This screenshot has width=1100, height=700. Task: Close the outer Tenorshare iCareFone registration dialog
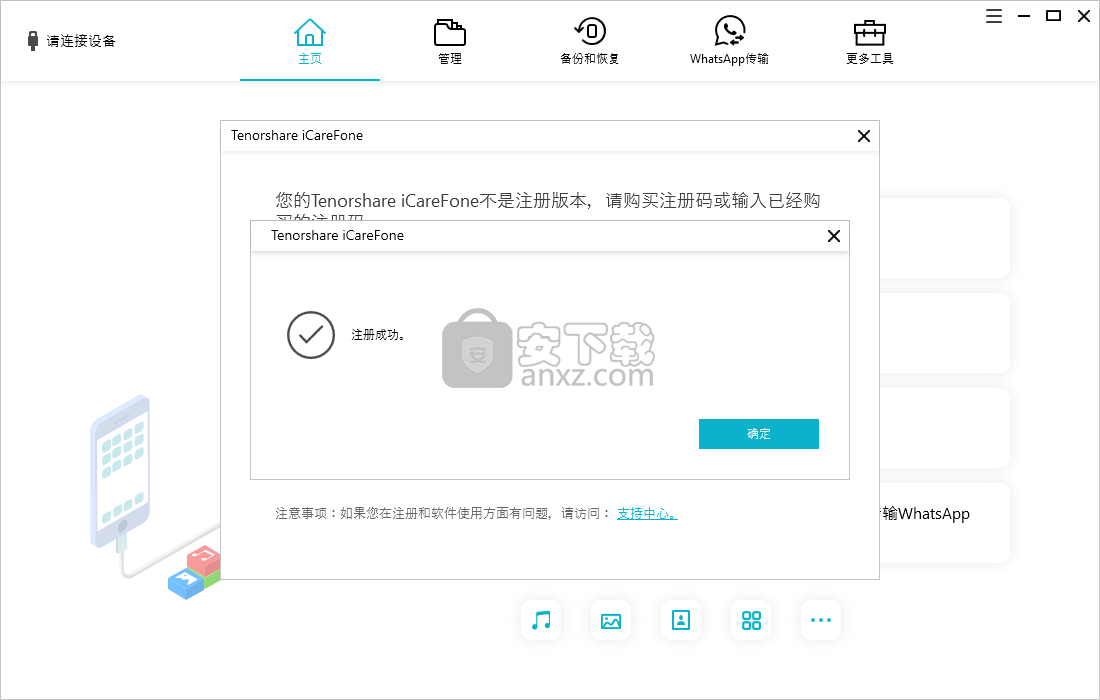tap(864, 136)
